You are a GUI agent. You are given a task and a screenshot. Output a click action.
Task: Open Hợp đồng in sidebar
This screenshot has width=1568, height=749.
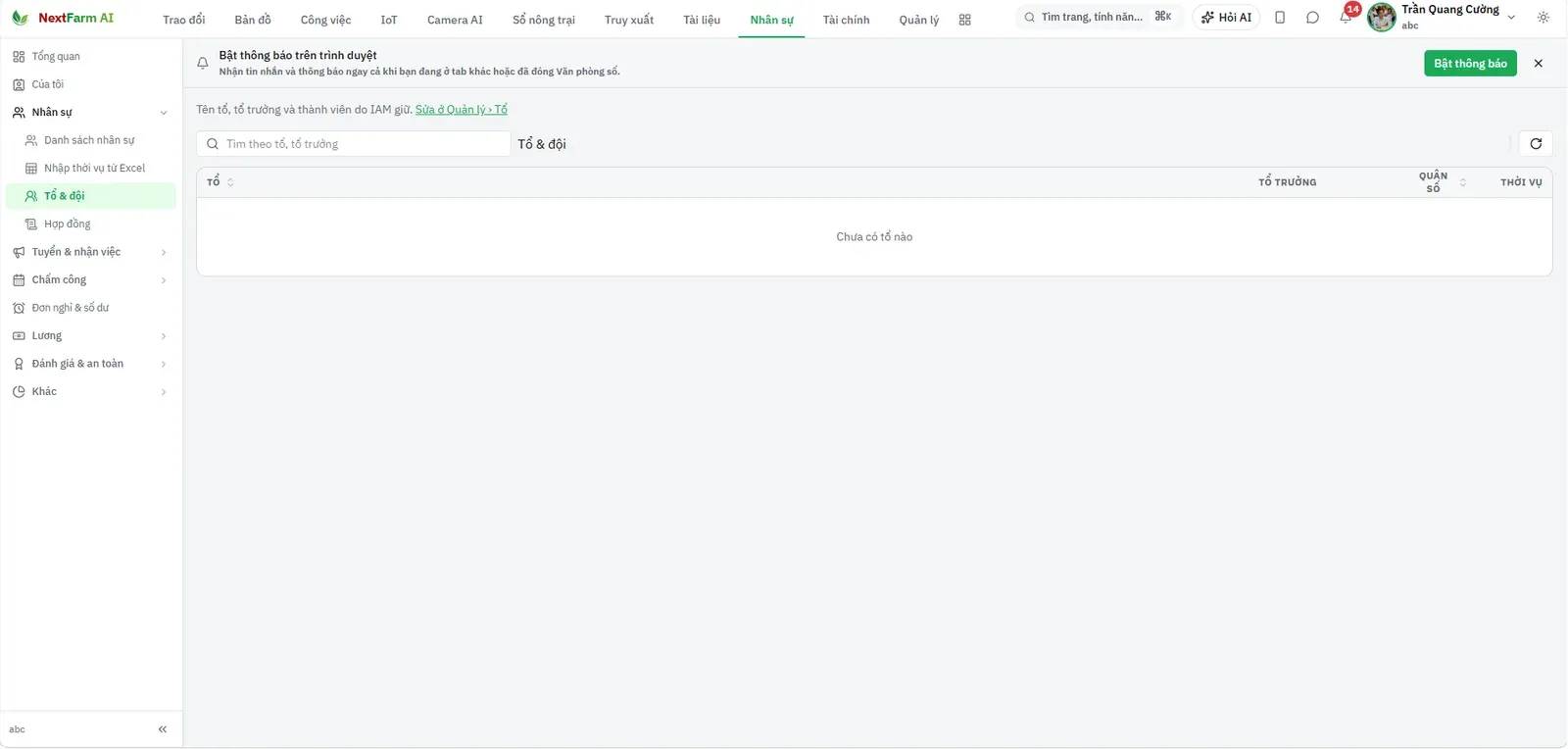click(x=91, y=225)
